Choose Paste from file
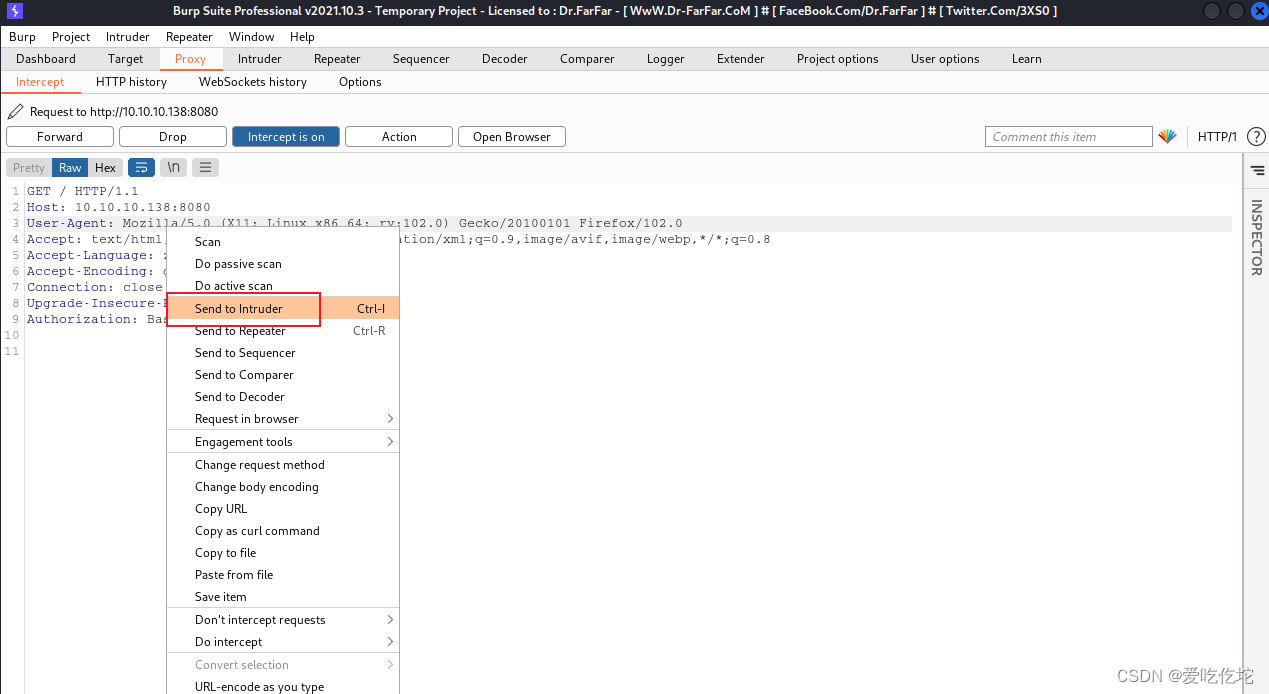This screenshot has width=1269, height=694. [283, 575]
